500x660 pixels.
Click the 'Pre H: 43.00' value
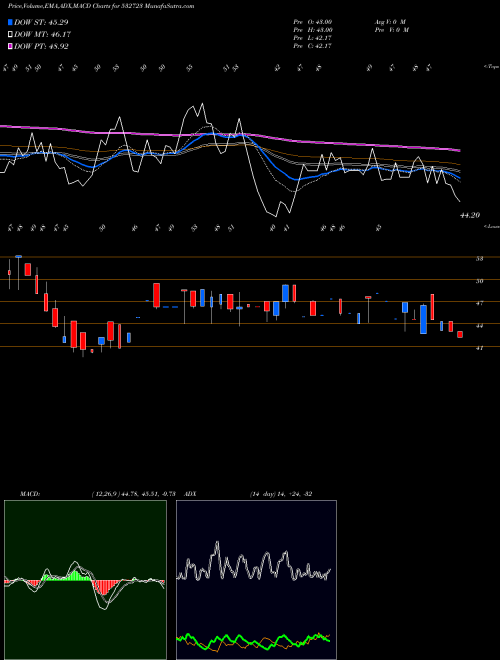[313, 30]
